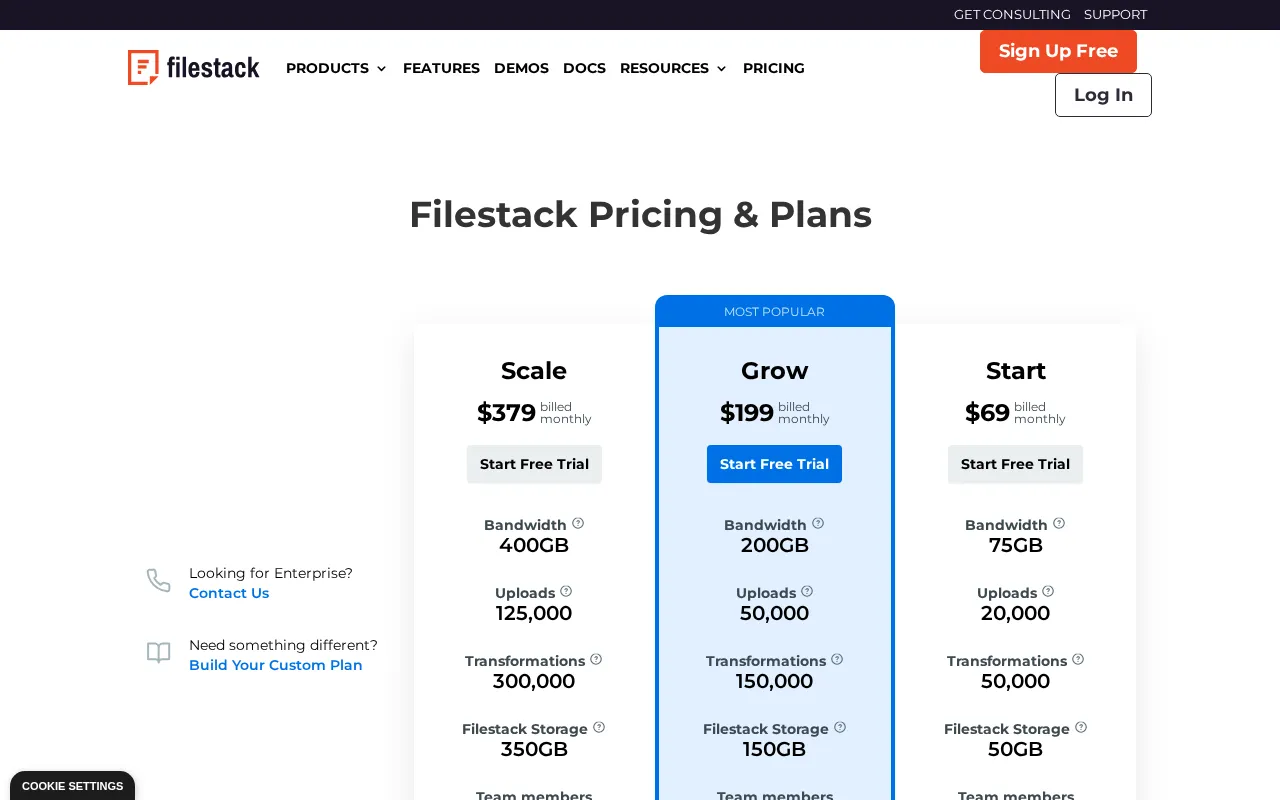Click help icon beside Grow Uploads
This screenshot has height=800, width=1280.
click(807, 591)
